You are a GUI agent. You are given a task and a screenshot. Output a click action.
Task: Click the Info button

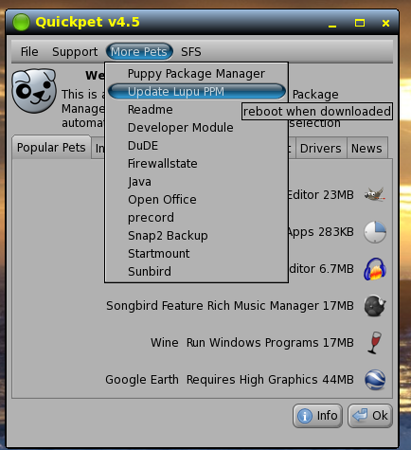point(318,416)
